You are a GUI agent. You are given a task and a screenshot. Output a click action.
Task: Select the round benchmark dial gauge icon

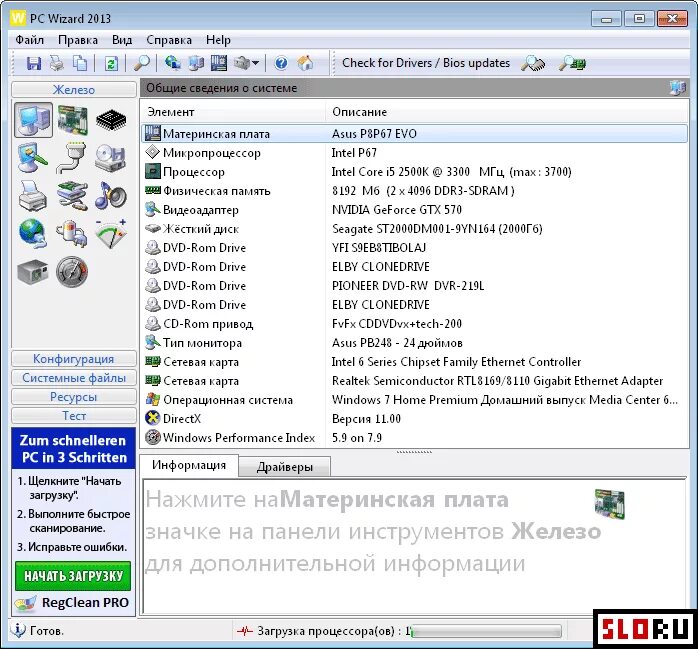point(72,272)
